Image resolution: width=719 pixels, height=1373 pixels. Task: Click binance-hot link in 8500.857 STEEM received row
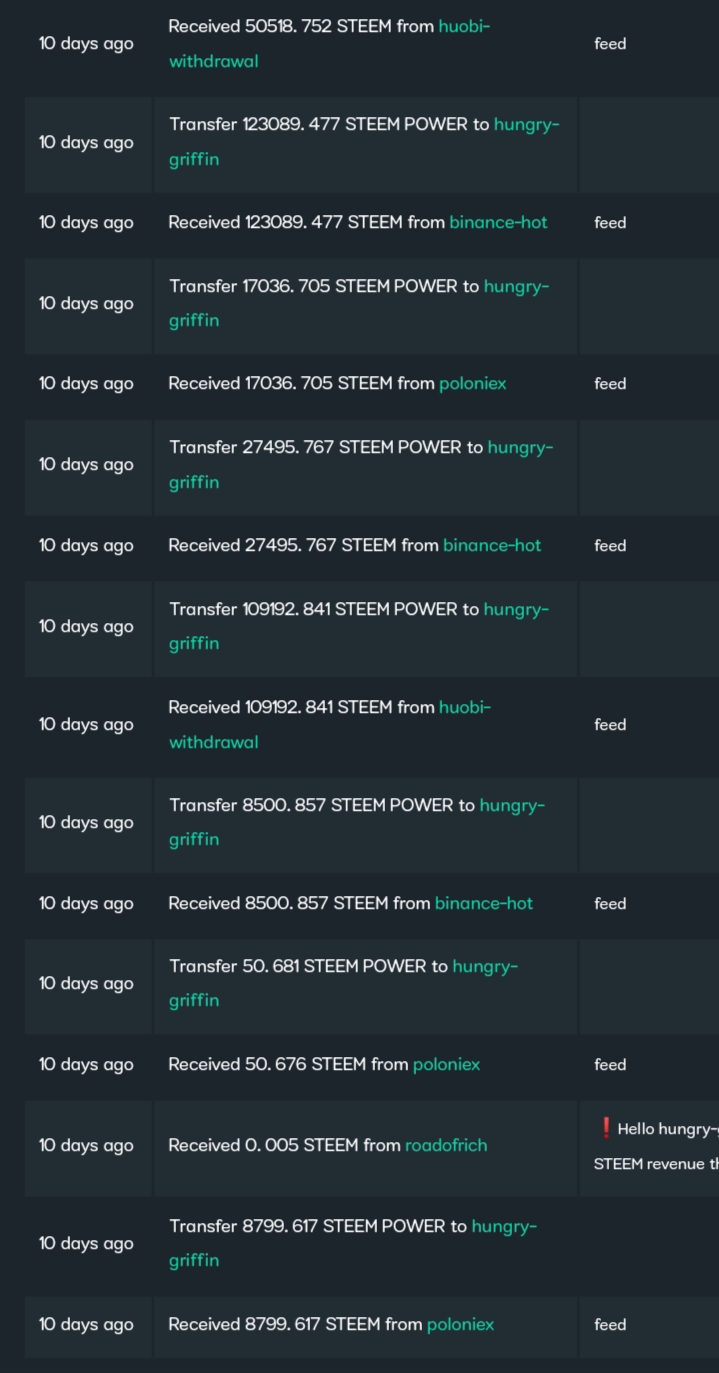pyautogui.click(x=484, y=903)
